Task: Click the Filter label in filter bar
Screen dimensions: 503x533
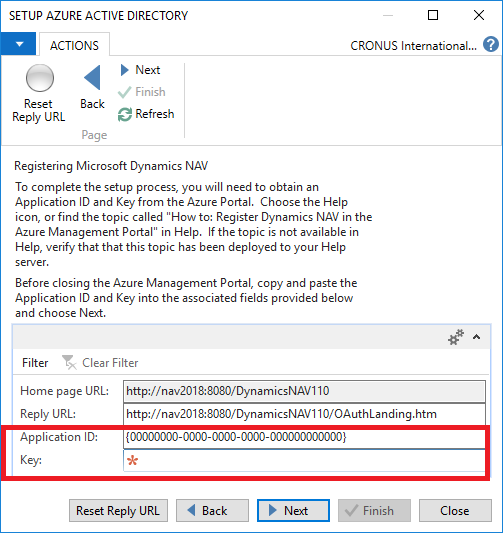Action: point(35,363)
